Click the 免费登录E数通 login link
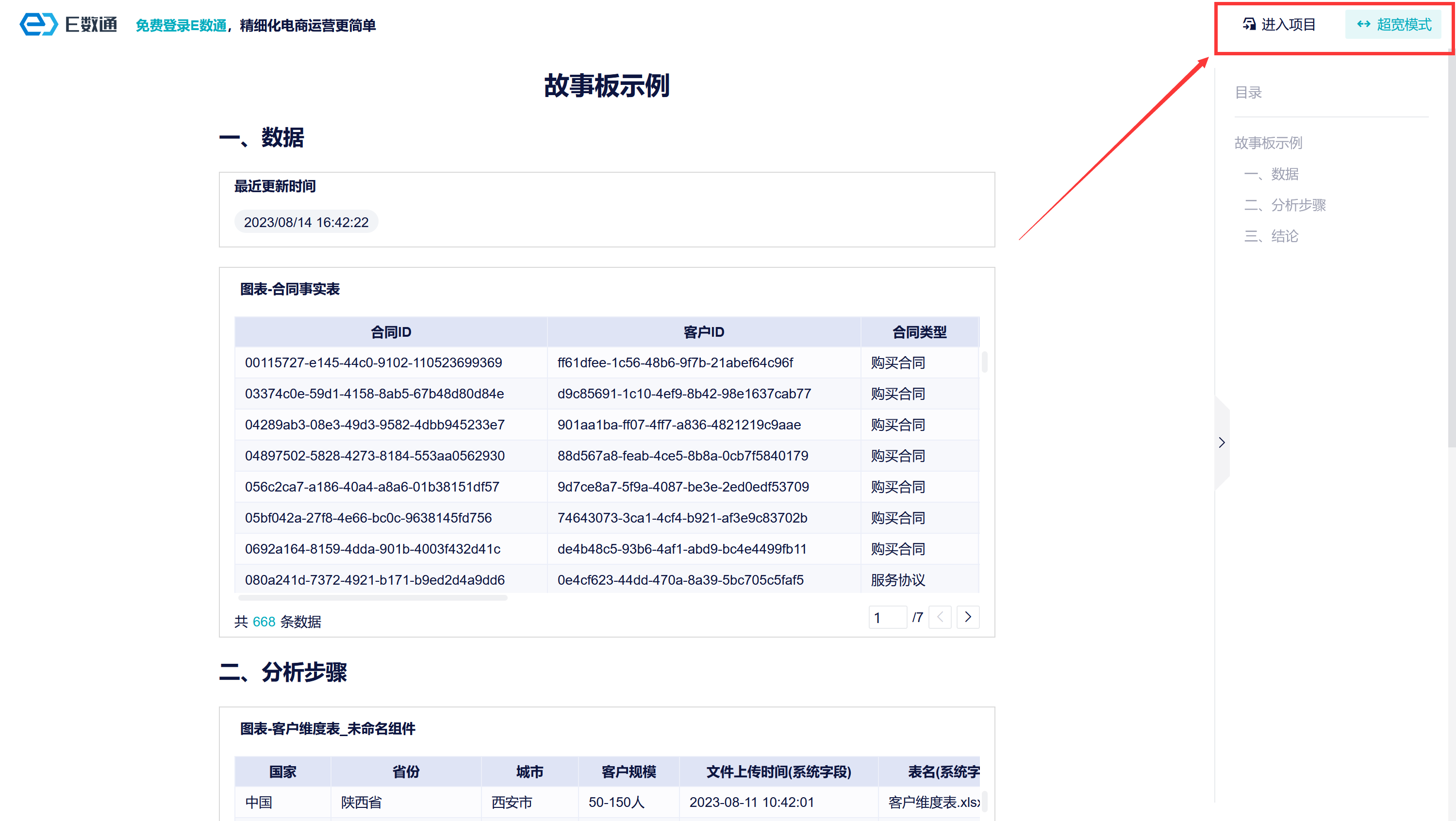 click(x=181, y=25)
